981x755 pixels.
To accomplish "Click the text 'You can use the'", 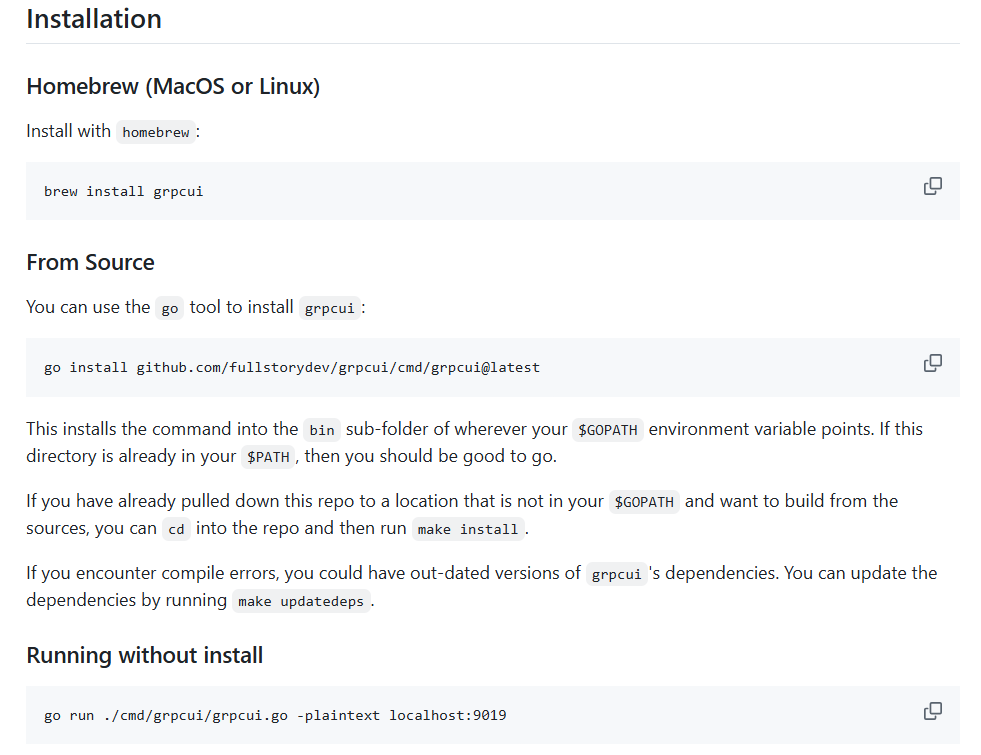I will pos(88,307).
